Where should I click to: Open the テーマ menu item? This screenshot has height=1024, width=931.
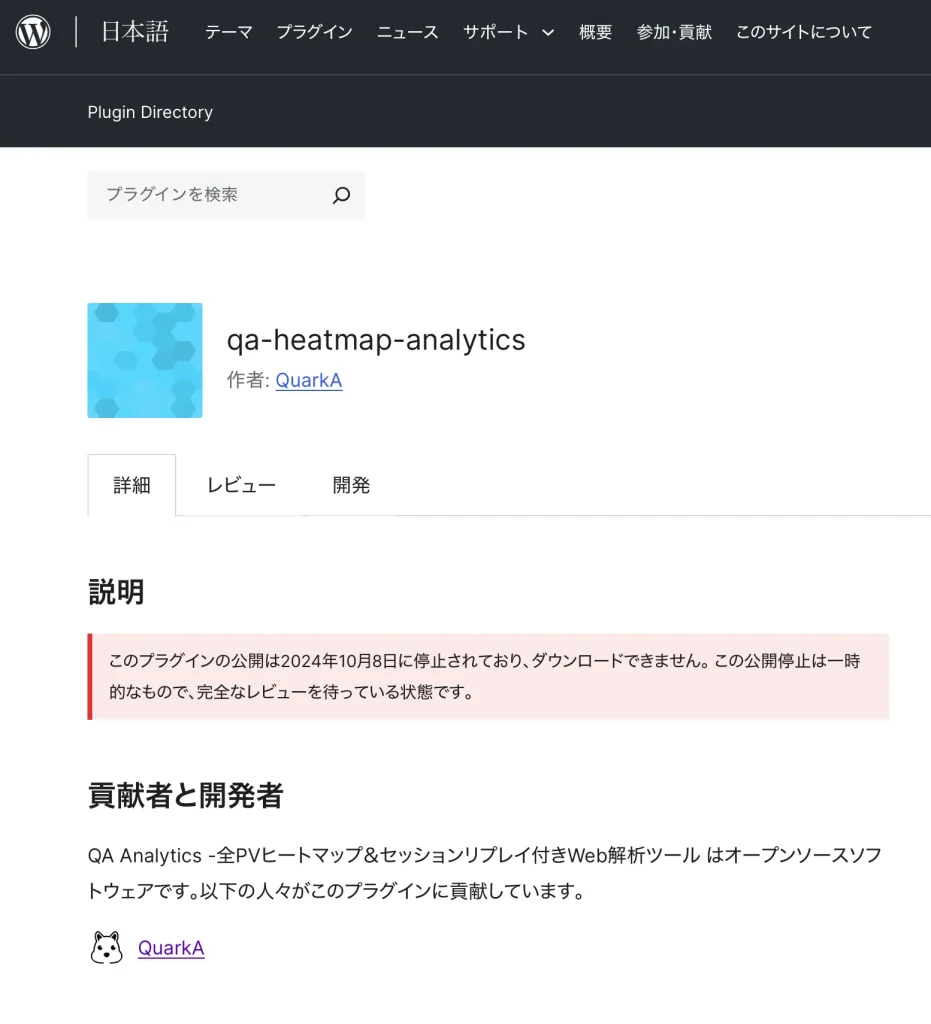pos(229,32)
